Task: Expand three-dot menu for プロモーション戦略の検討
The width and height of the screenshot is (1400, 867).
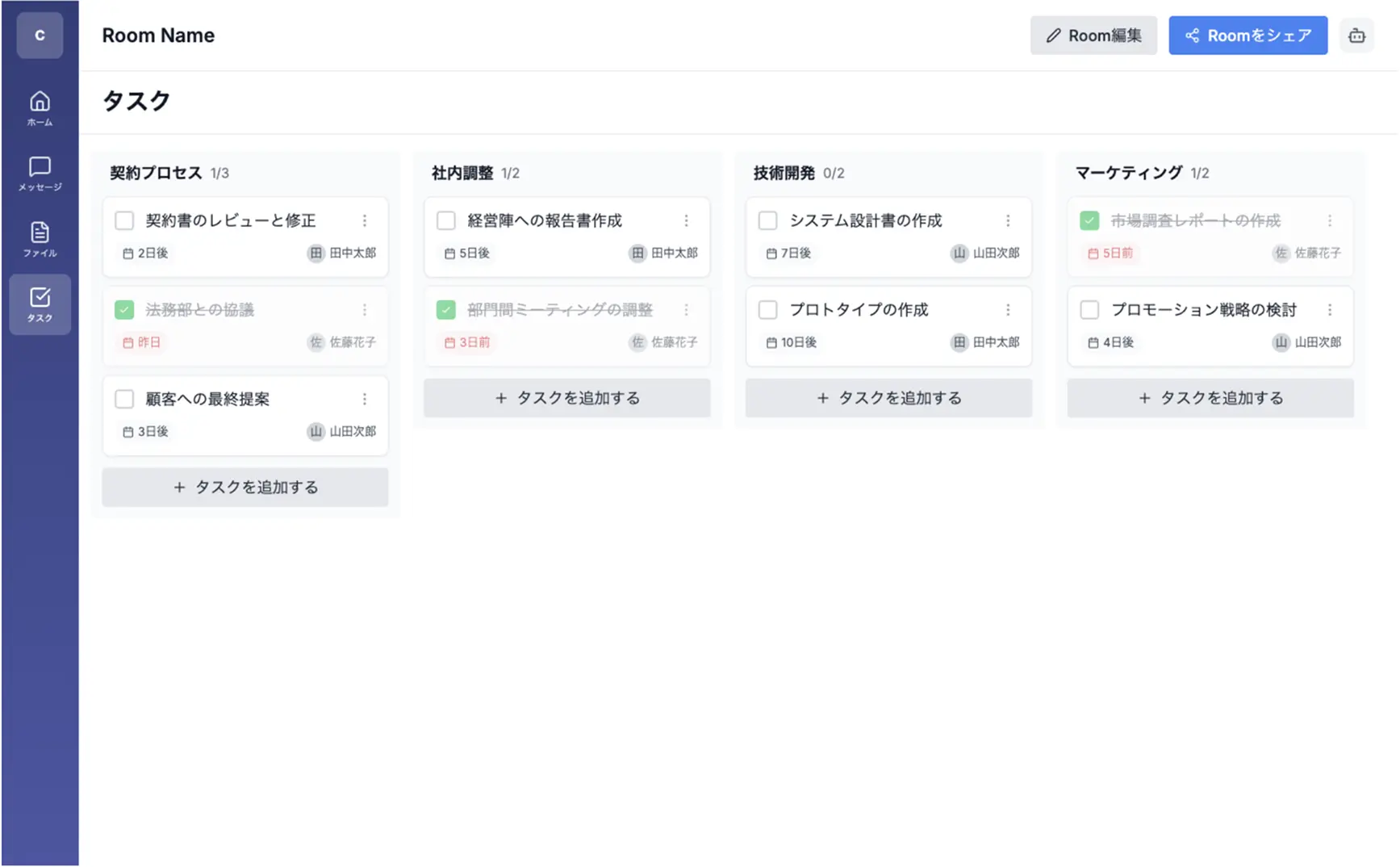Action: coord(1330,310)
